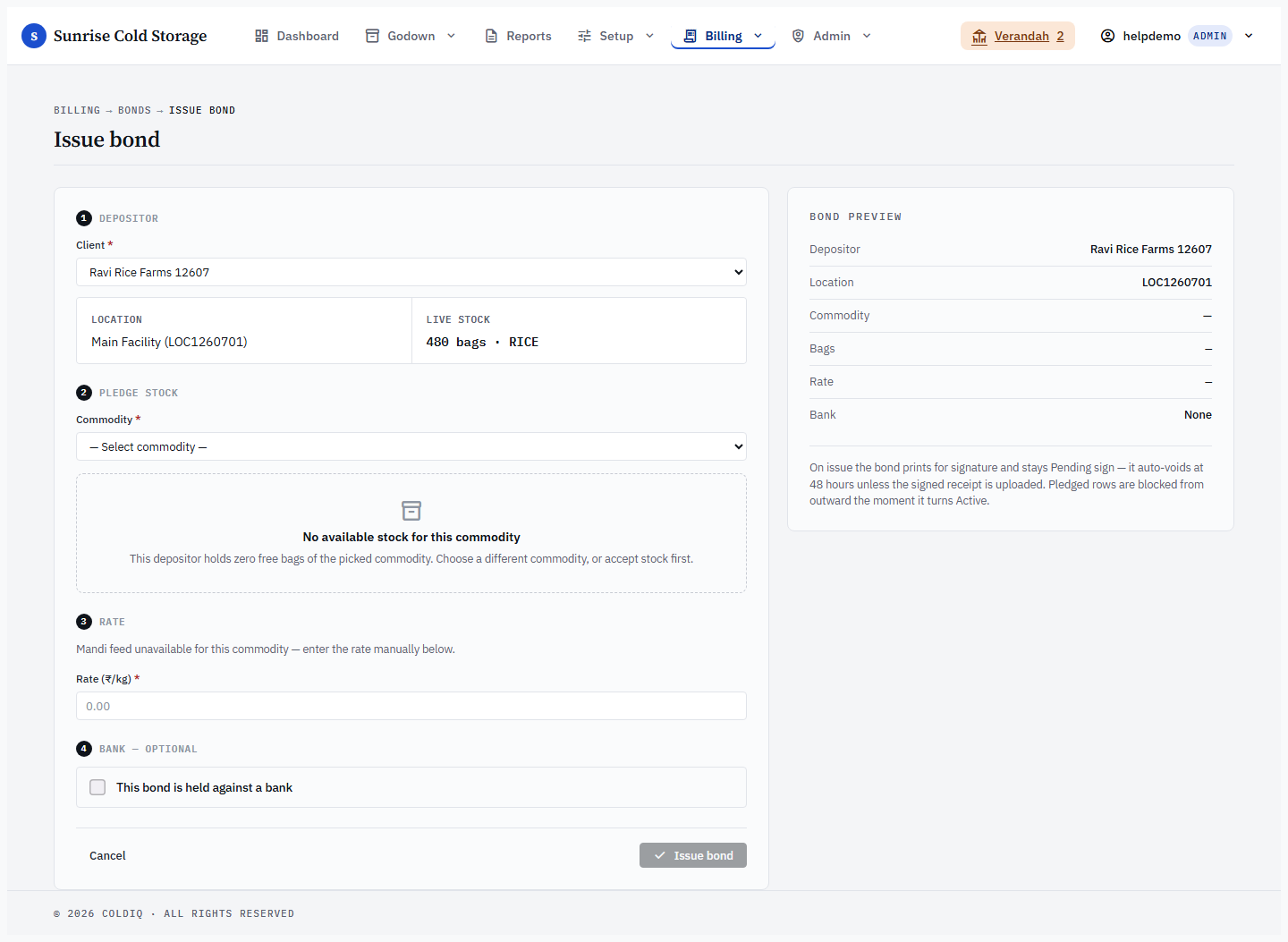Image resolution: width=1288 pixels, height=942 pixels.
Task: Click the Billing receipt icon
Action: point(690,36)
